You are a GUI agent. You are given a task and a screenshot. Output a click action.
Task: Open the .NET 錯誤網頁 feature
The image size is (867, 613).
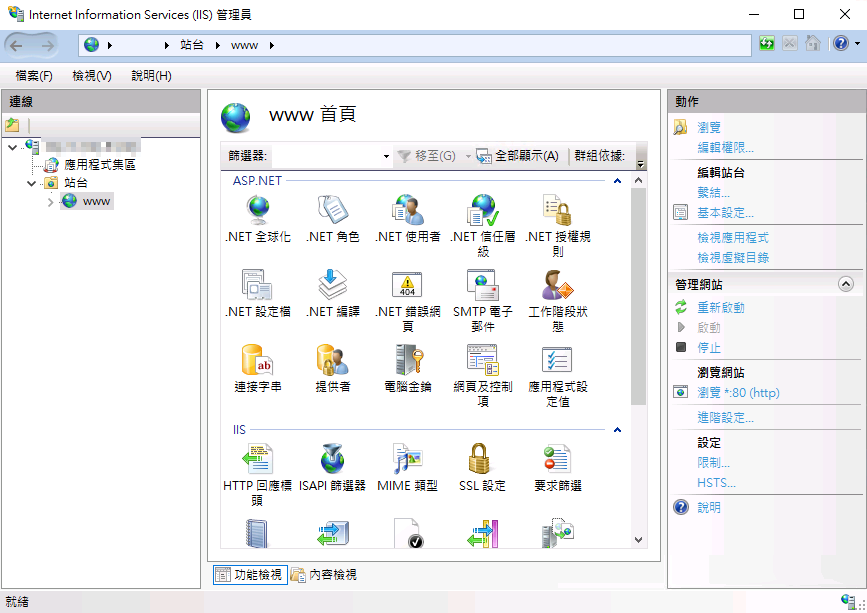pos(408,301)
